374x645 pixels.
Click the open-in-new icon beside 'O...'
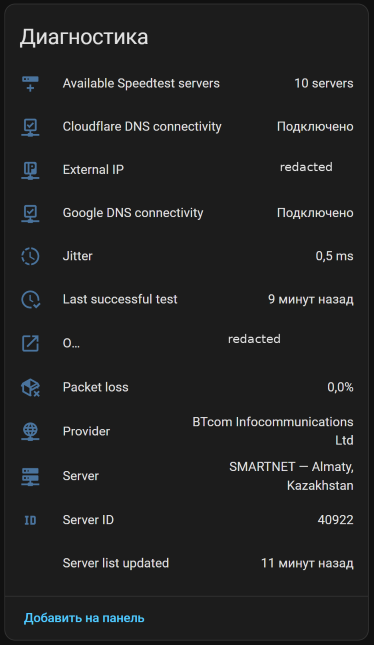(x=30, y=343)
